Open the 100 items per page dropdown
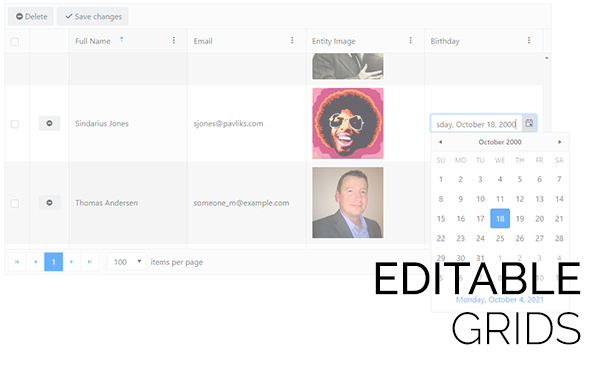Viewport: 594px width, 376px height. point(127,262)
